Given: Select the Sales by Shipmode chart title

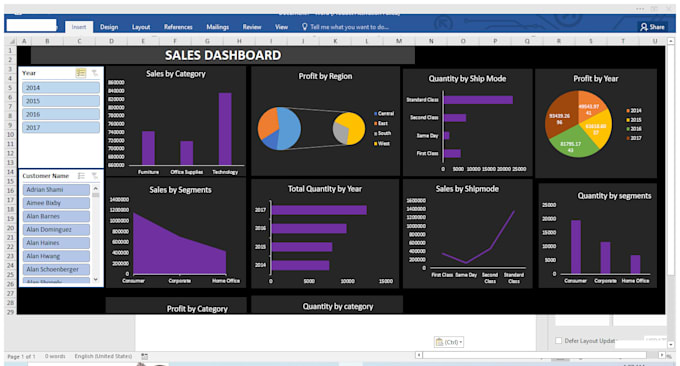Looking at the screenshot, I should pos(467,189).
